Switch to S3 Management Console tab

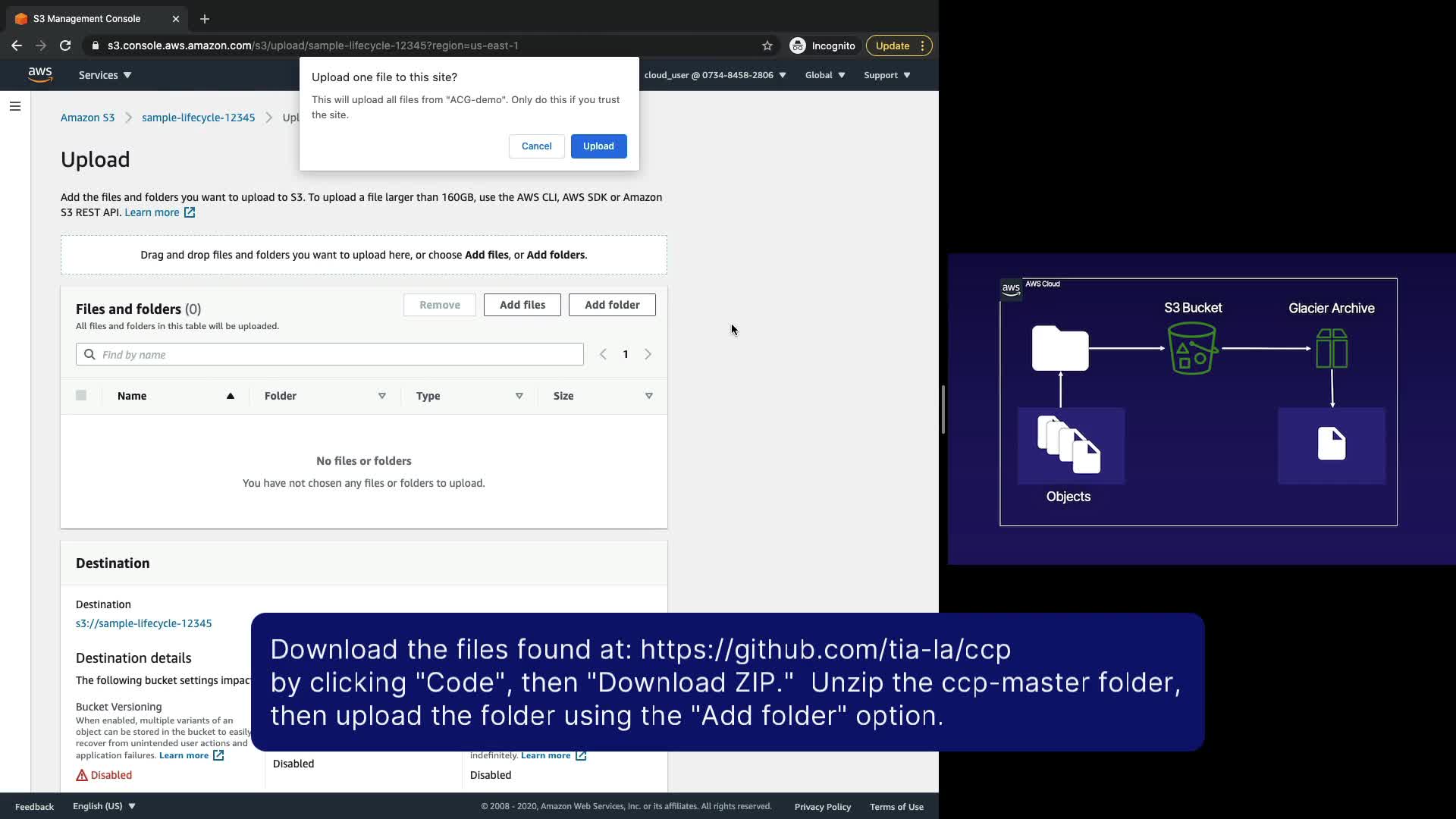(x=87, y=19)
